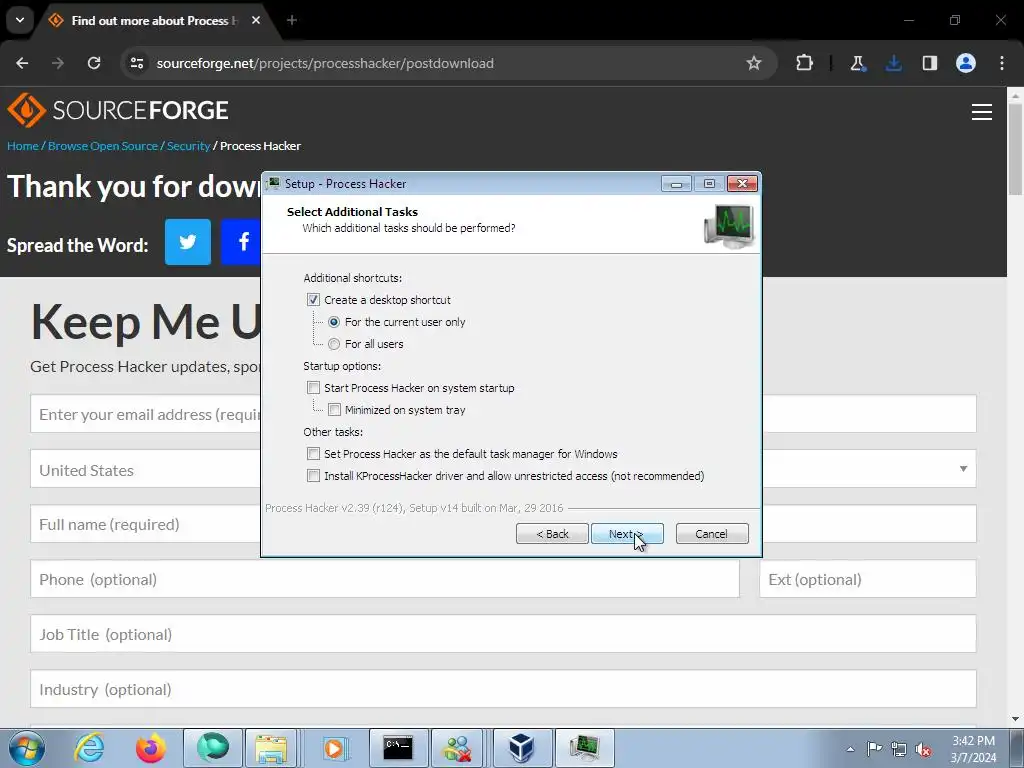Share on Facebook
This screenshot has width=1024, height=768.
click(241, 242)
